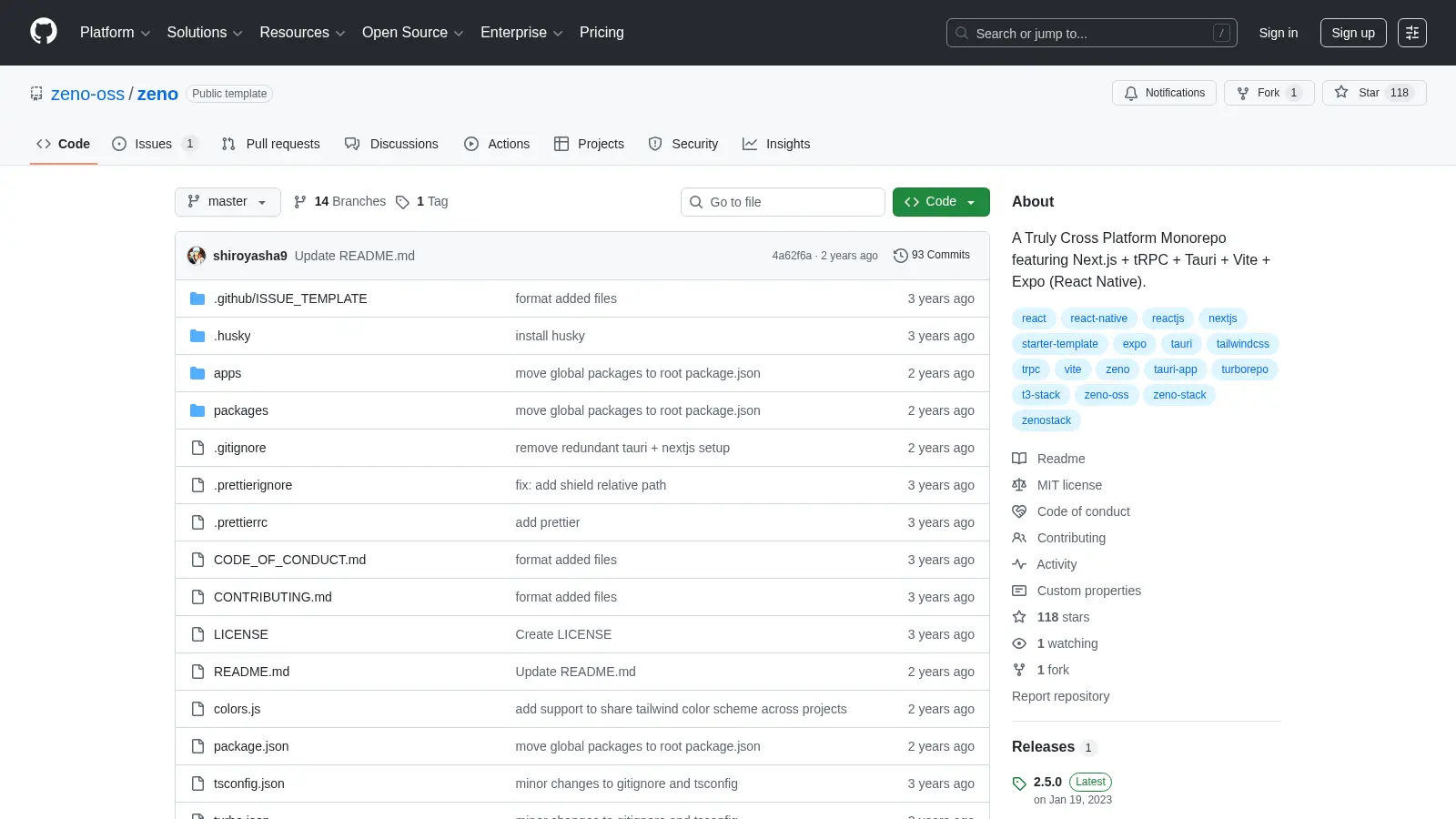Select the turborepo topic tag
The image size is (1456, 819).
click(x=1244, y=369)
